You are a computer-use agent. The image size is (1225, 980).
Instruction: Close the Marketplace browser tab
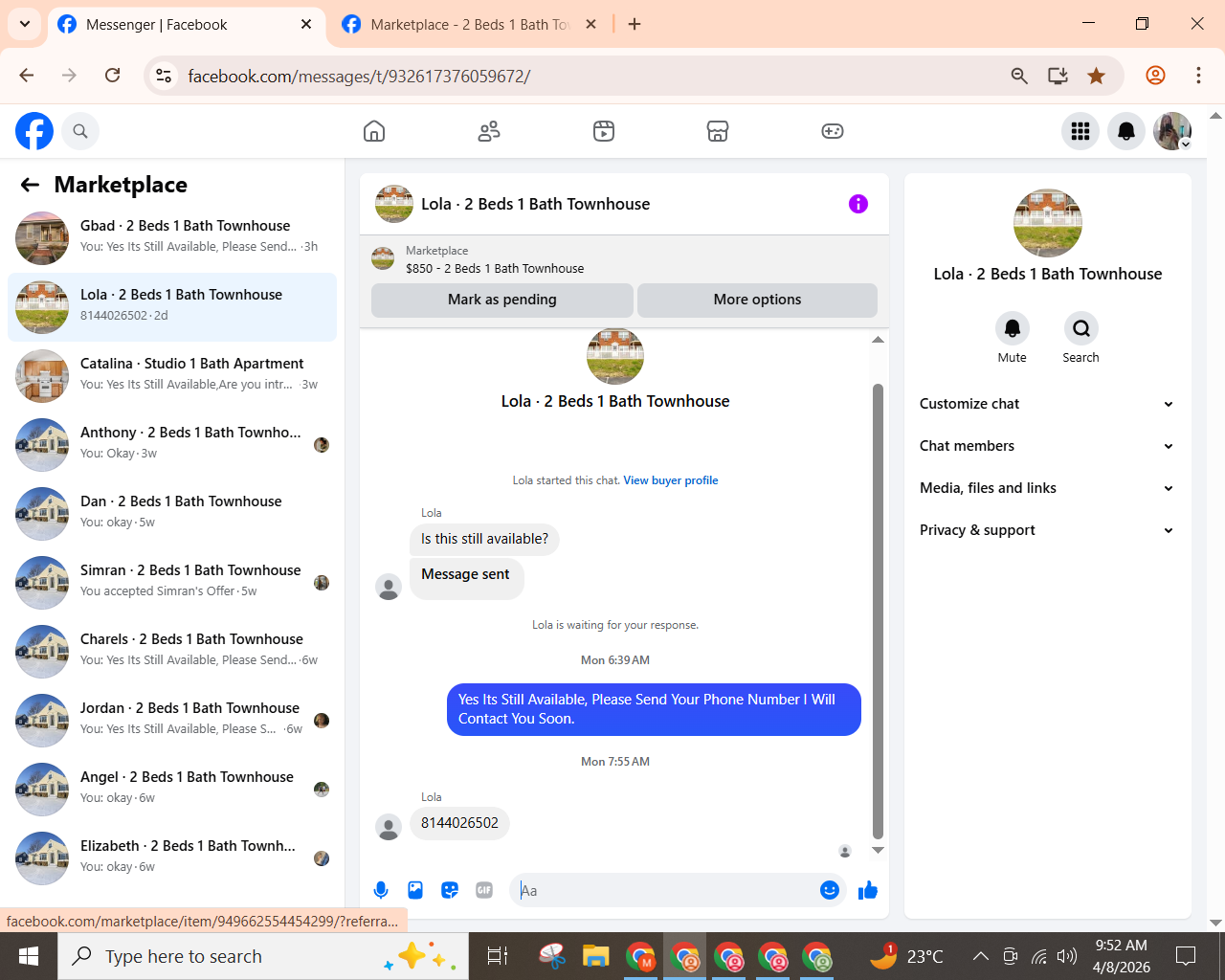[591, 25]
